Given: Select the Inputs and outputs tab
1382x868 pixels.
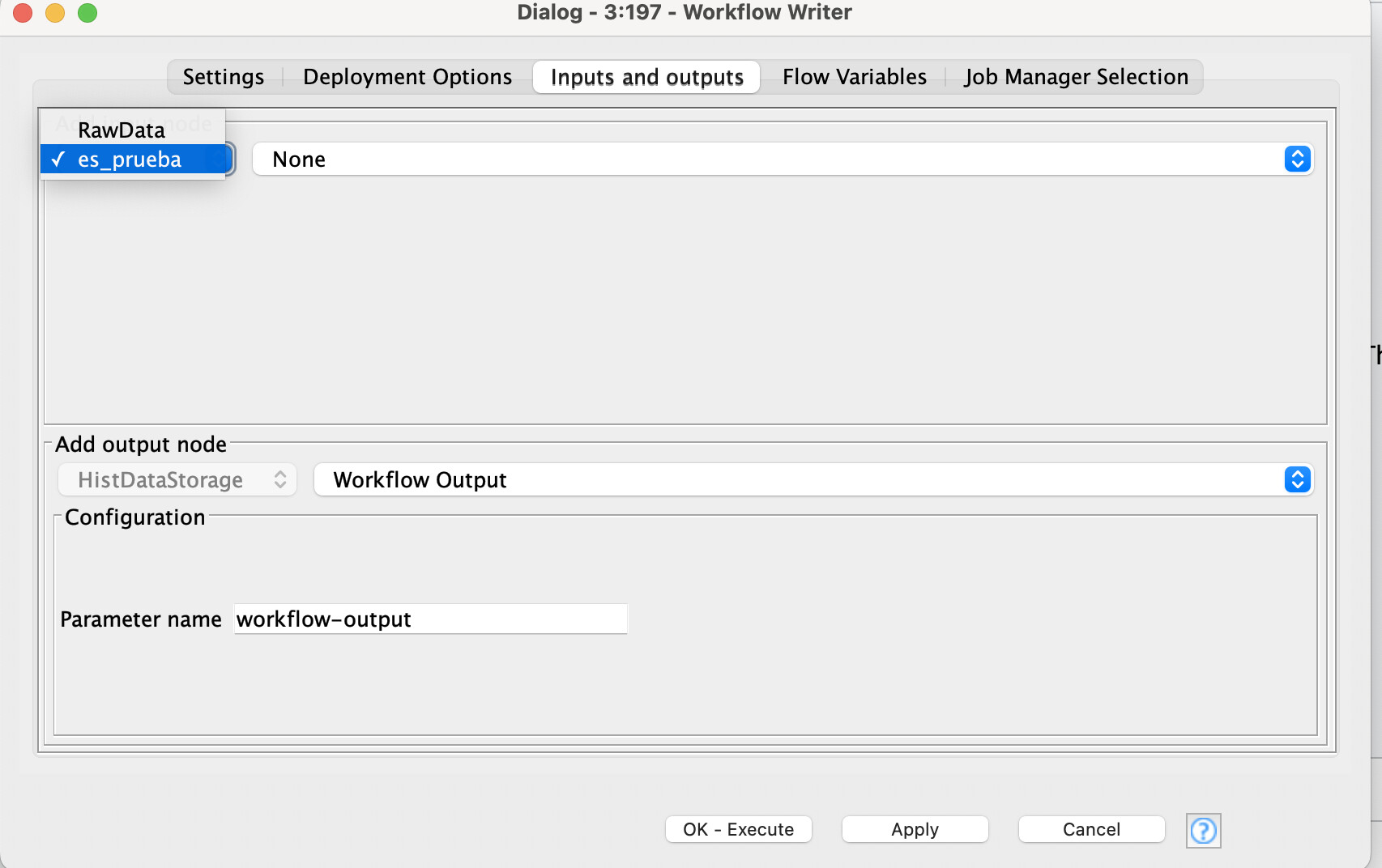Looking at the screenshot, I should 646,77.
